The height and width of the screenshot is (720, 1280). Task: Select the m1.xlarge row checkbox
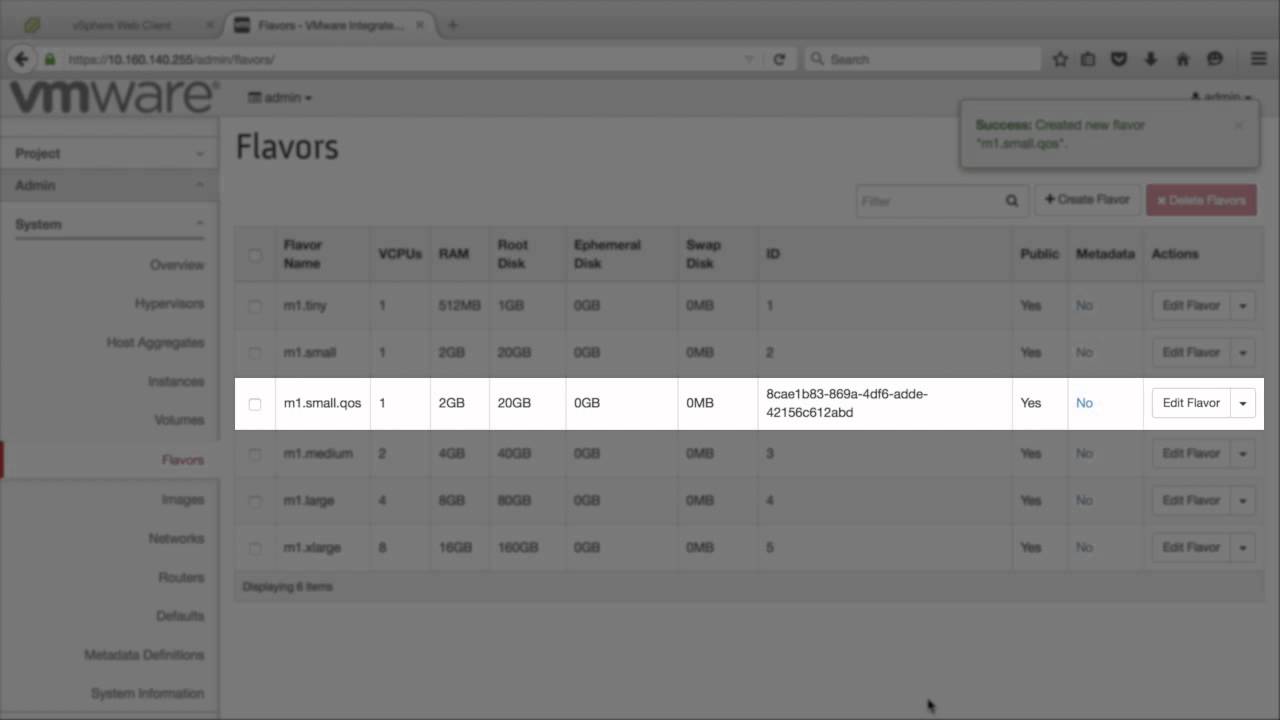point(255,548)
